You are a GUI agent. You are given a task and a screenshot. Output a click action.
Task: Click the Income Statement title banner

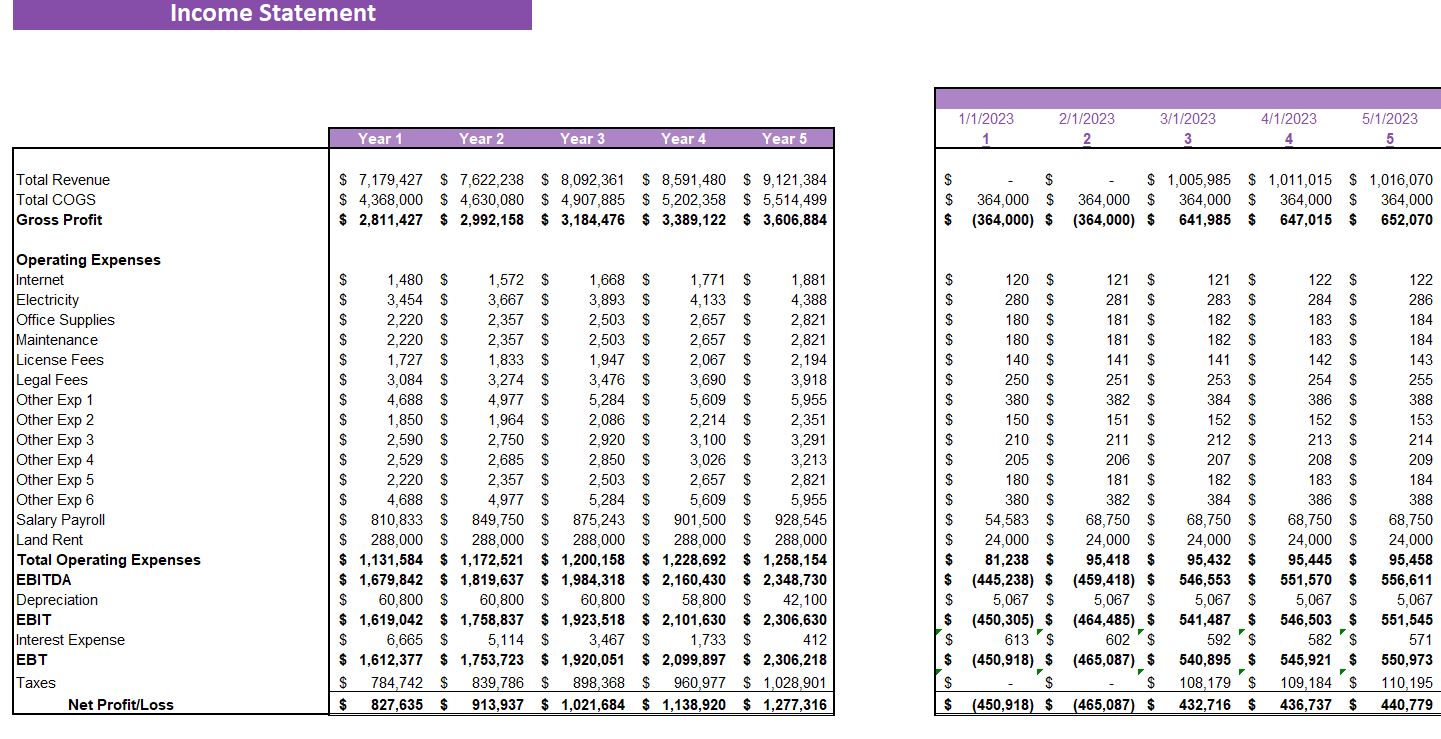click(272, 13)
